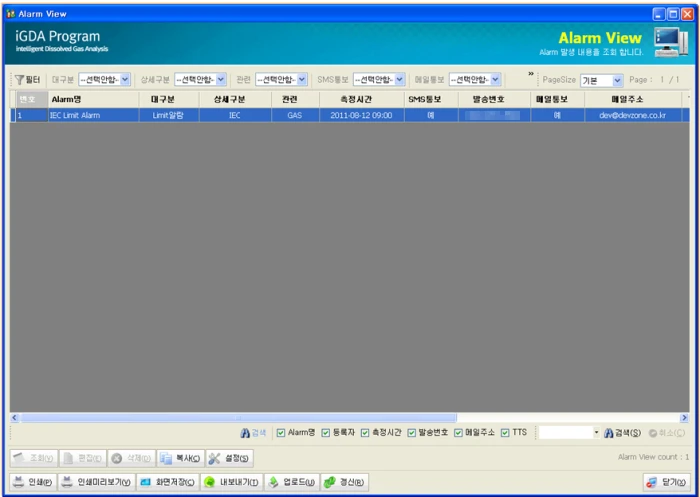The height and width of the screenshot is (497, 700).
Task: Select the IEC Limit Alarm cell
Action: [x=93, y=115]
